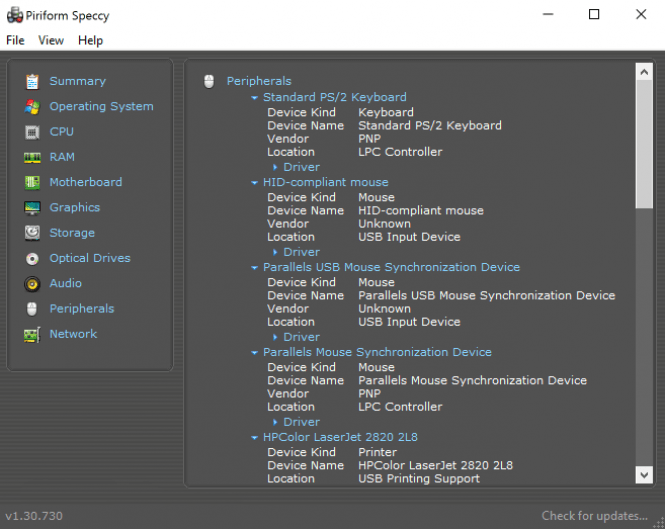This screenshot has width=665, height=529.
Task: Click the Summary clipboard icon
Action: click(x=32, y=81)
